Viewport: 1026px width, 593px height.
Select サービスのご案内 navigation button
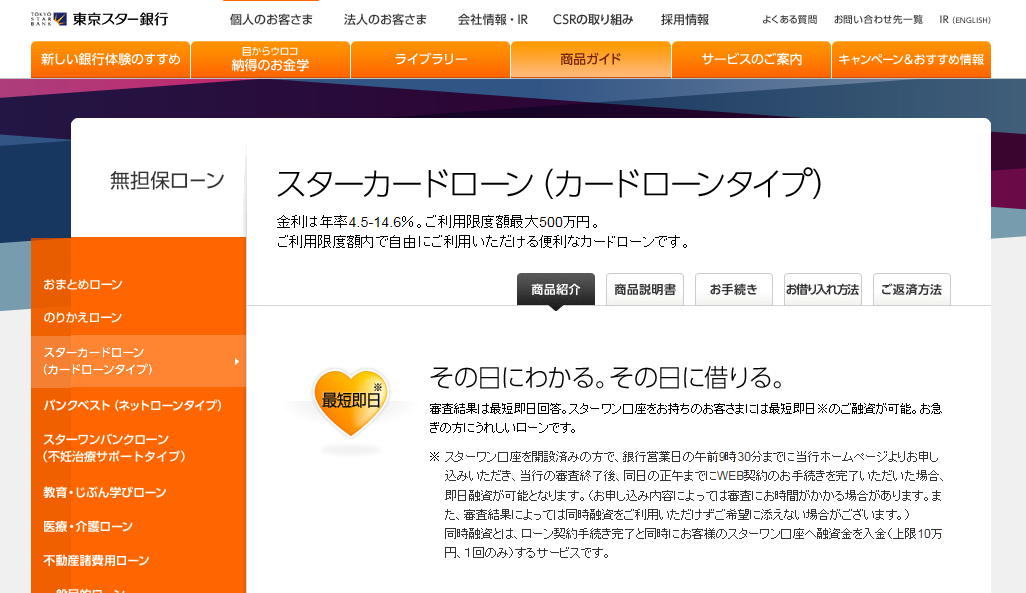click(x=751, y=60)
